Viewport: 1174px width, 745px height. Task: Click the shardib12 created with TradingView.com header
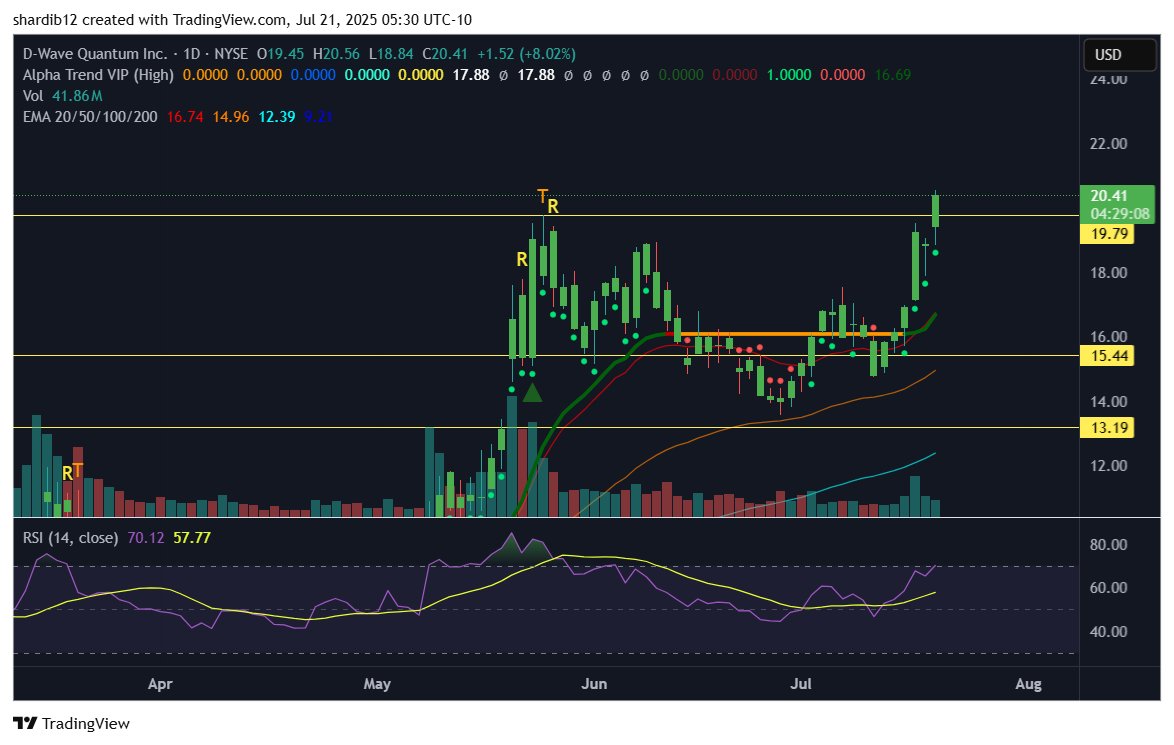[x=243, y=19]
